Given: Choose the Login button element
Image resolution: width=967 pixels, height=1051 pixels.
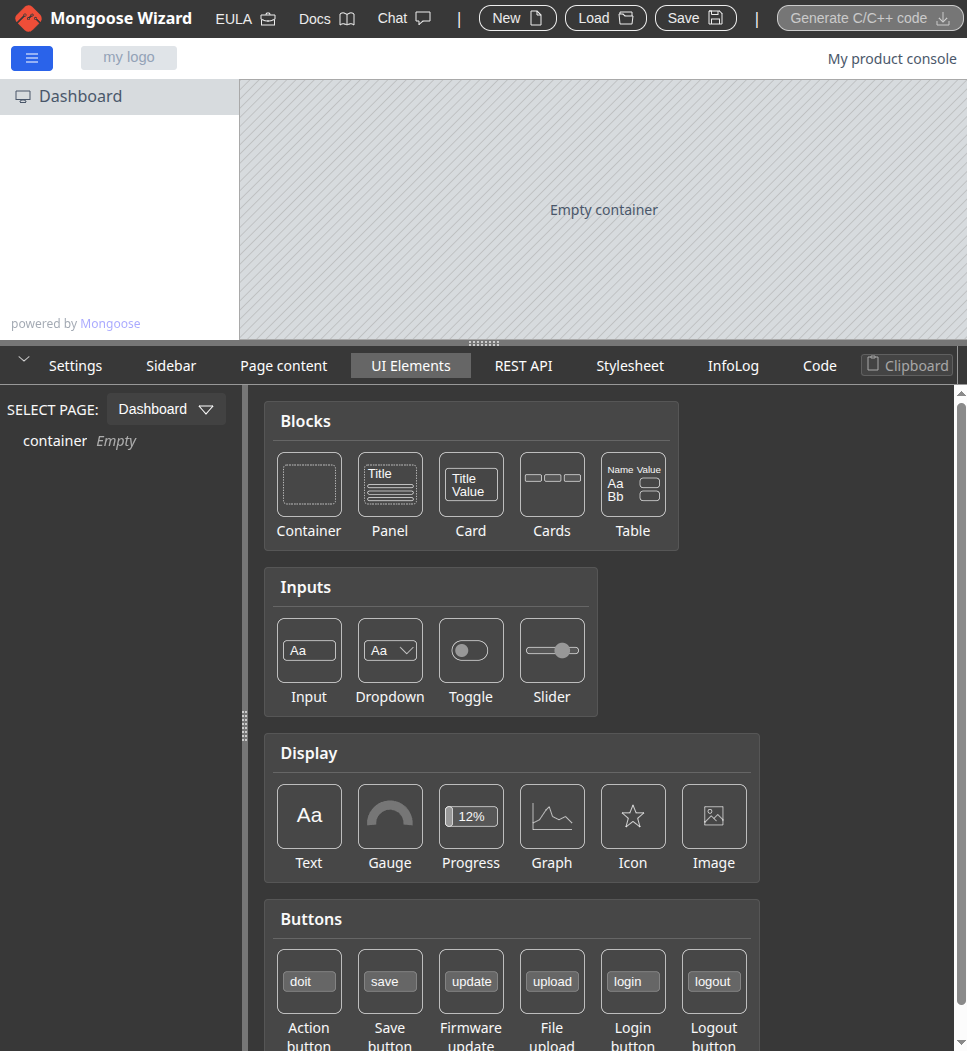Looking at the screenshot, I should pos(632,981).
